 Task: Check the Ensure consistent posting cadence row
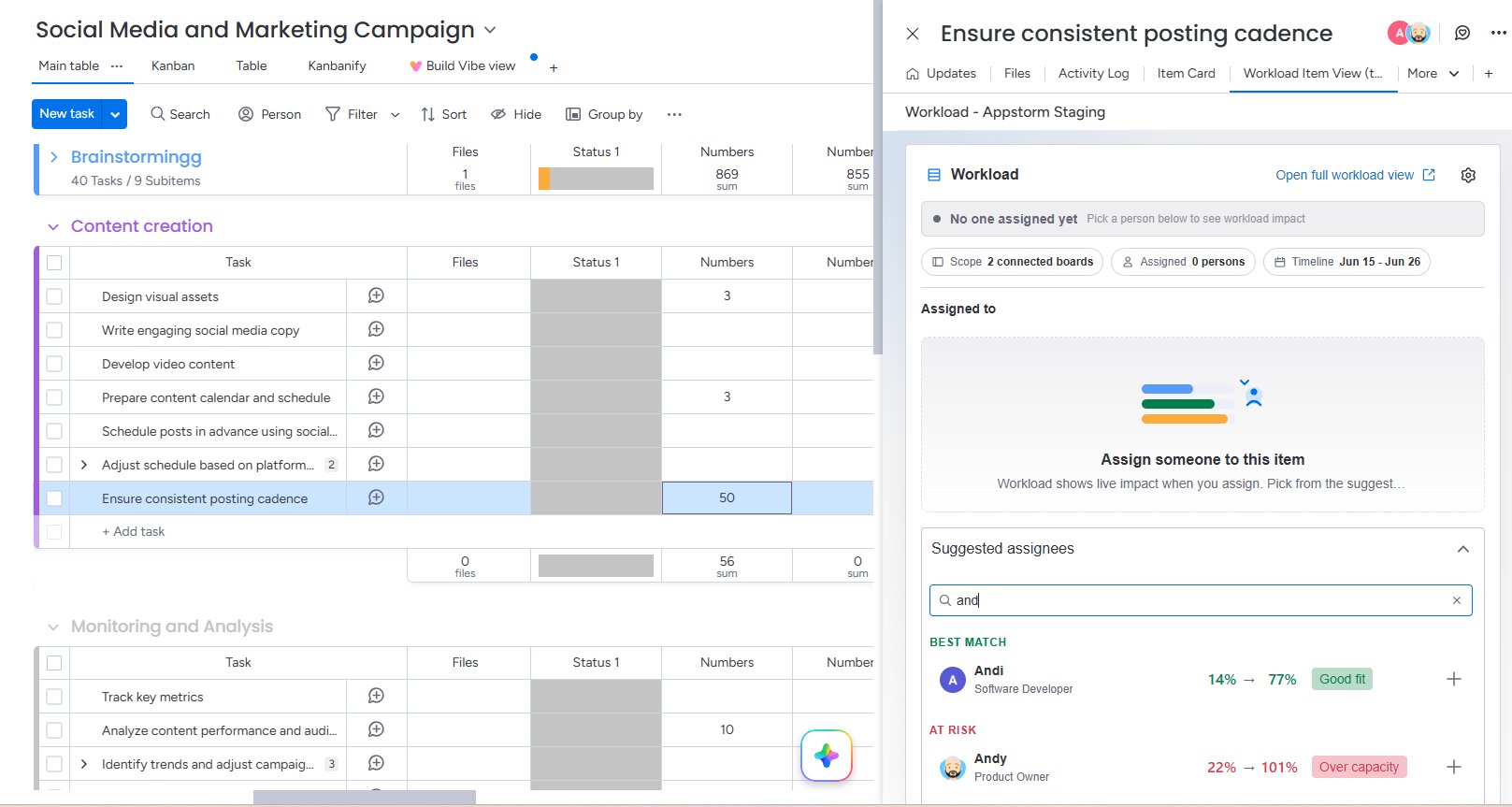coord(54,498)
